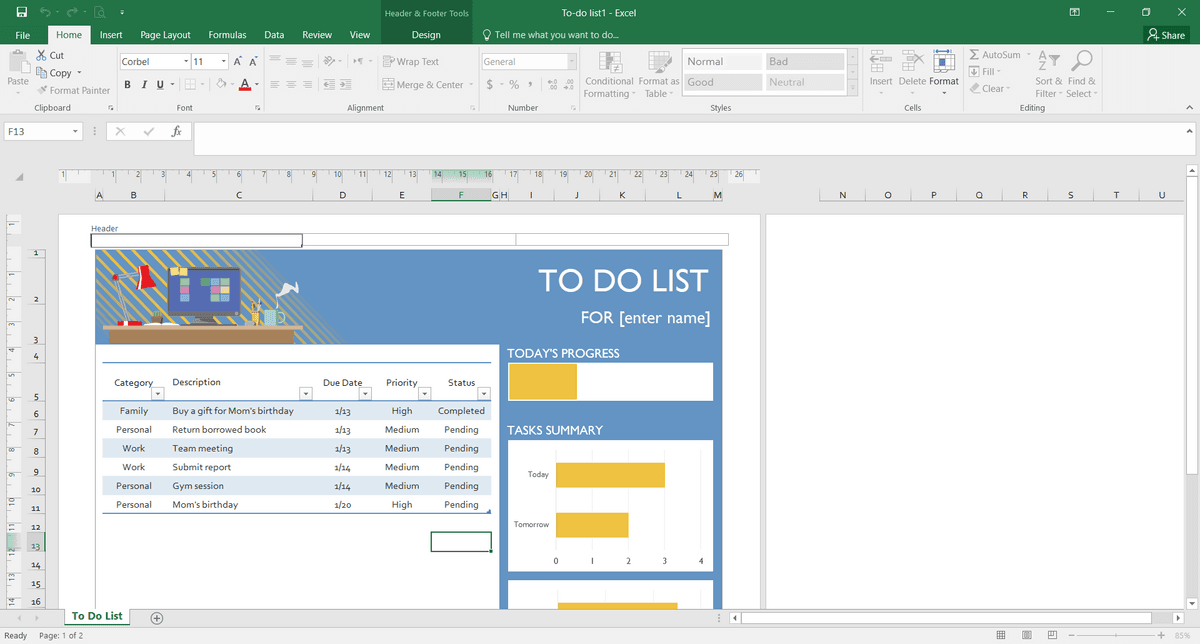Click the Align Left icon
Image resolution: width=1200 pixels, height=644 pixels.
click(275, 85)
